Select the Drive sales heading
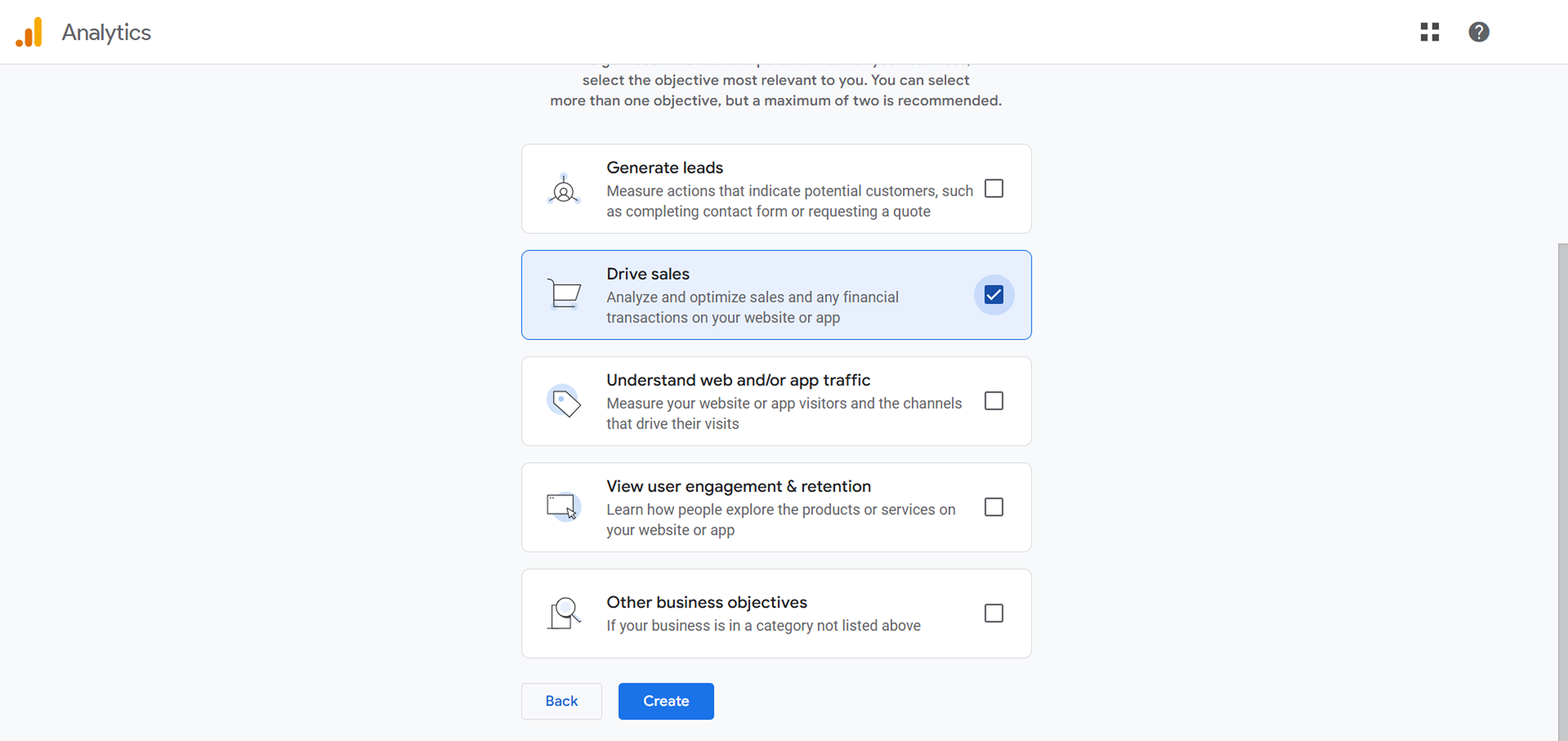The image size is (1568, 741). (x=648, y=274)
